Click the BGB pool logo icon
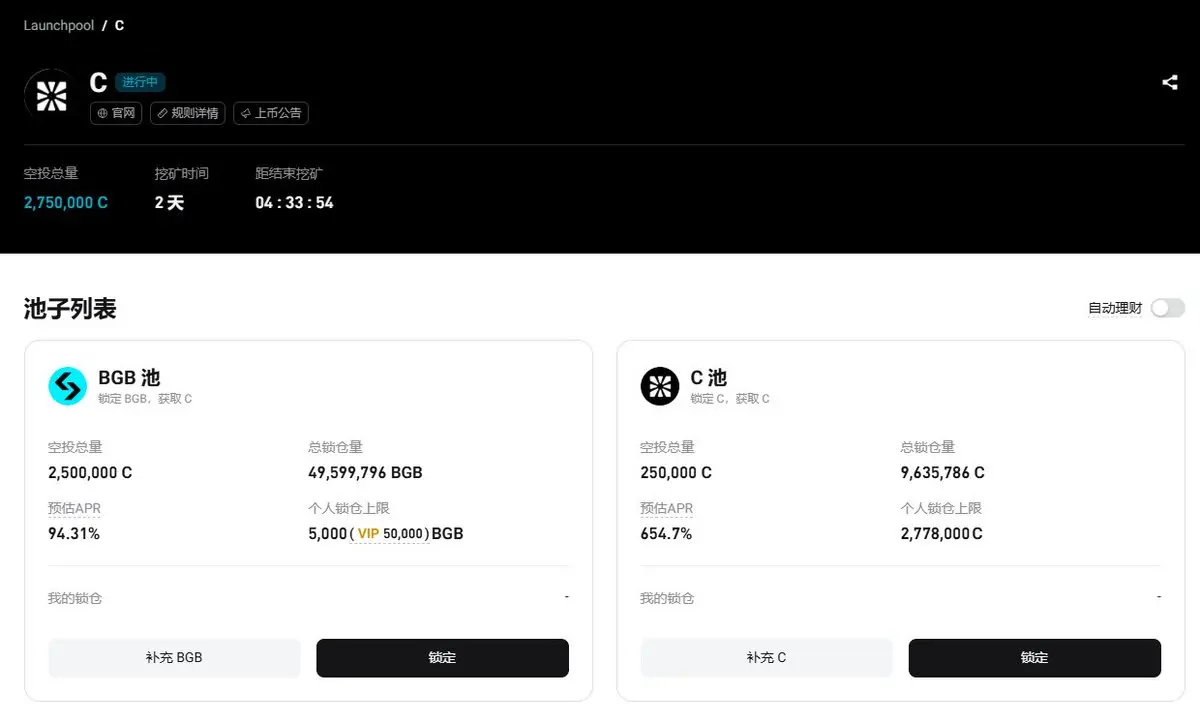Screen dimensions: 1200x723 click(x=68, y=386)
